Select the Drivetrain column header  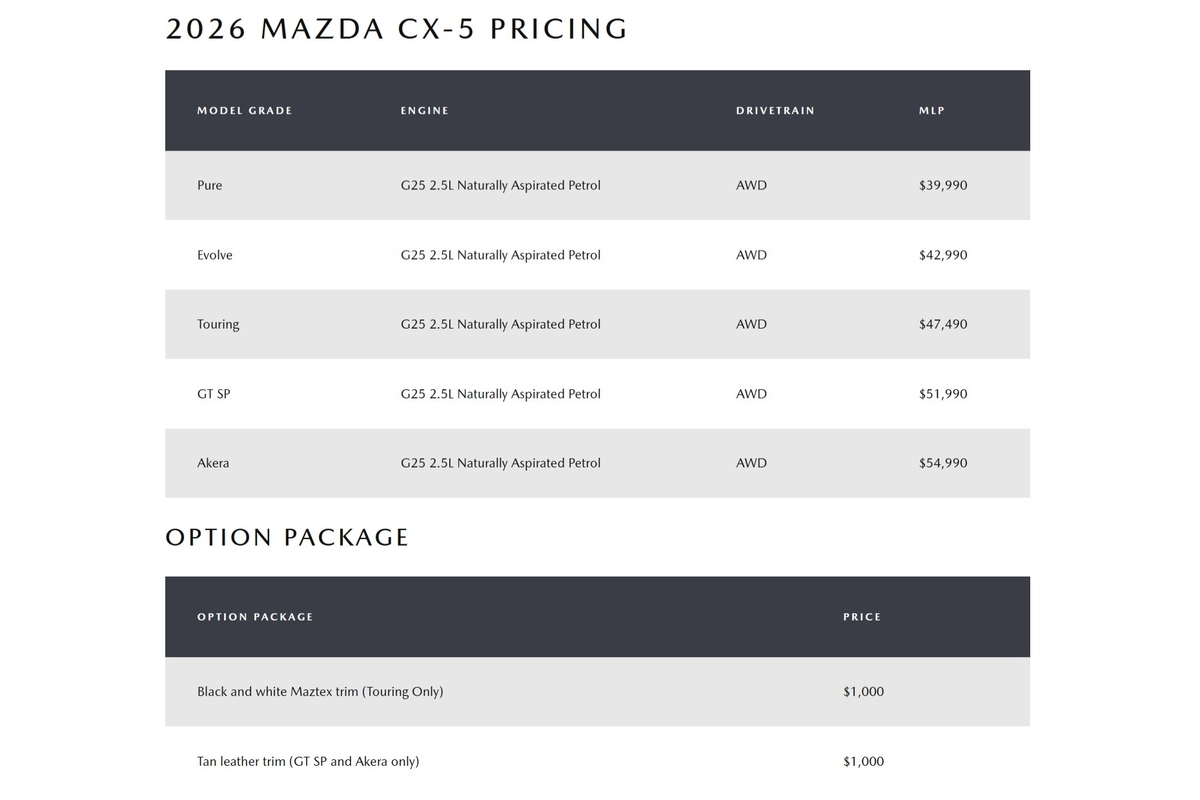[775, 111]
